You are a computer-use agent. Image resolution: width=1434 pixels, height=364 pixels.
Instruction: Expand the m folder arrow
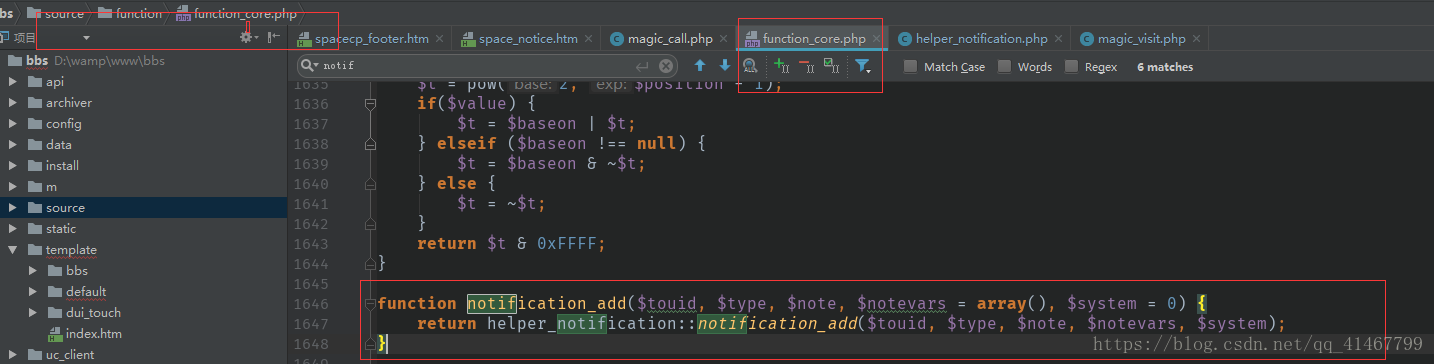[13, 187]
